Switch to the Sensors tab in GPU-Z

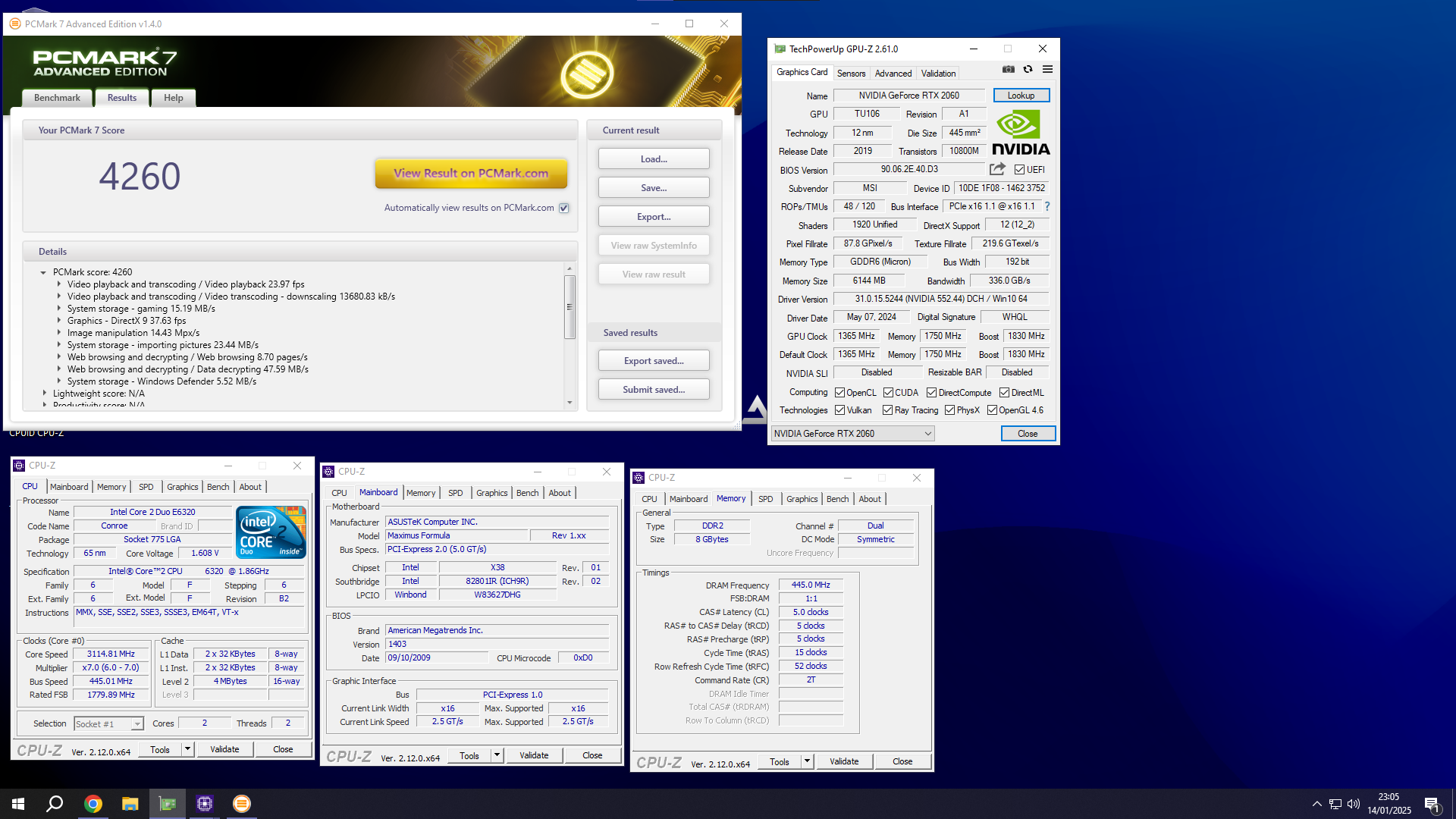(851, 74)
